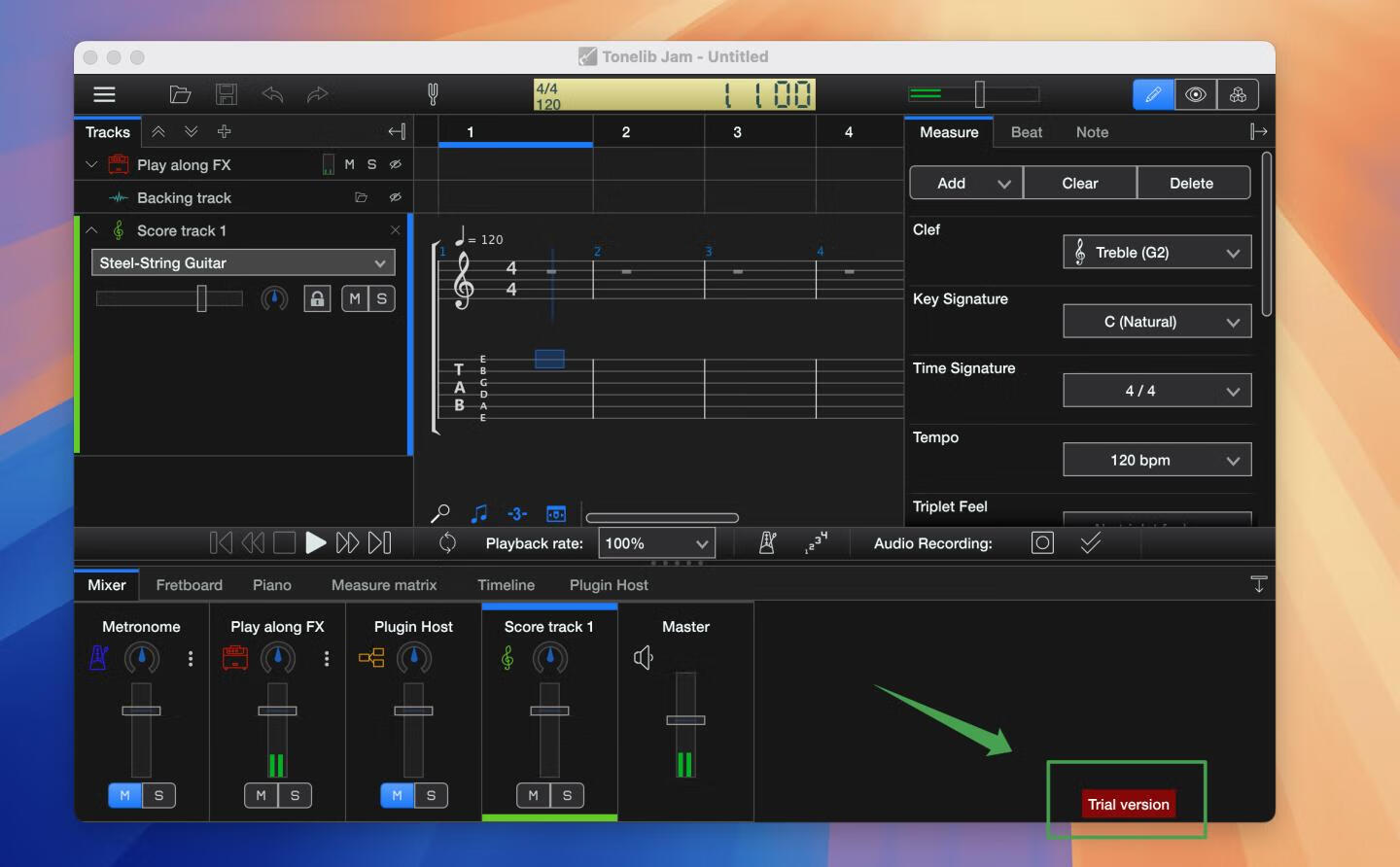Move track down with double chevron
The image size is (1400, 867).
click(192, 132)
